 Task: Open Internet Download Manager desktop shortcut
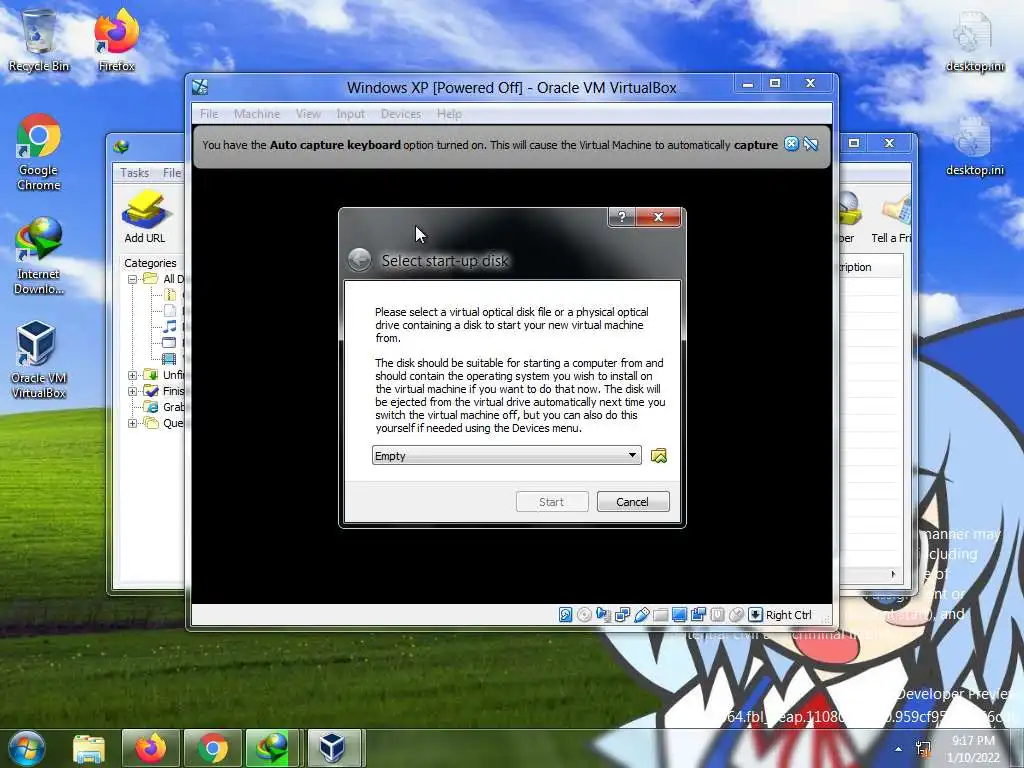tap(39, 256)
